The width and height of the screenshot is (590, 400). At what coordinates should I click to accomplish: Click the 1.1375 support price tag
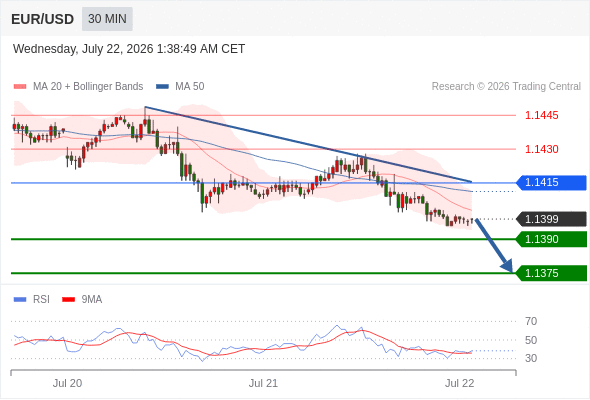tap(551, 273)
